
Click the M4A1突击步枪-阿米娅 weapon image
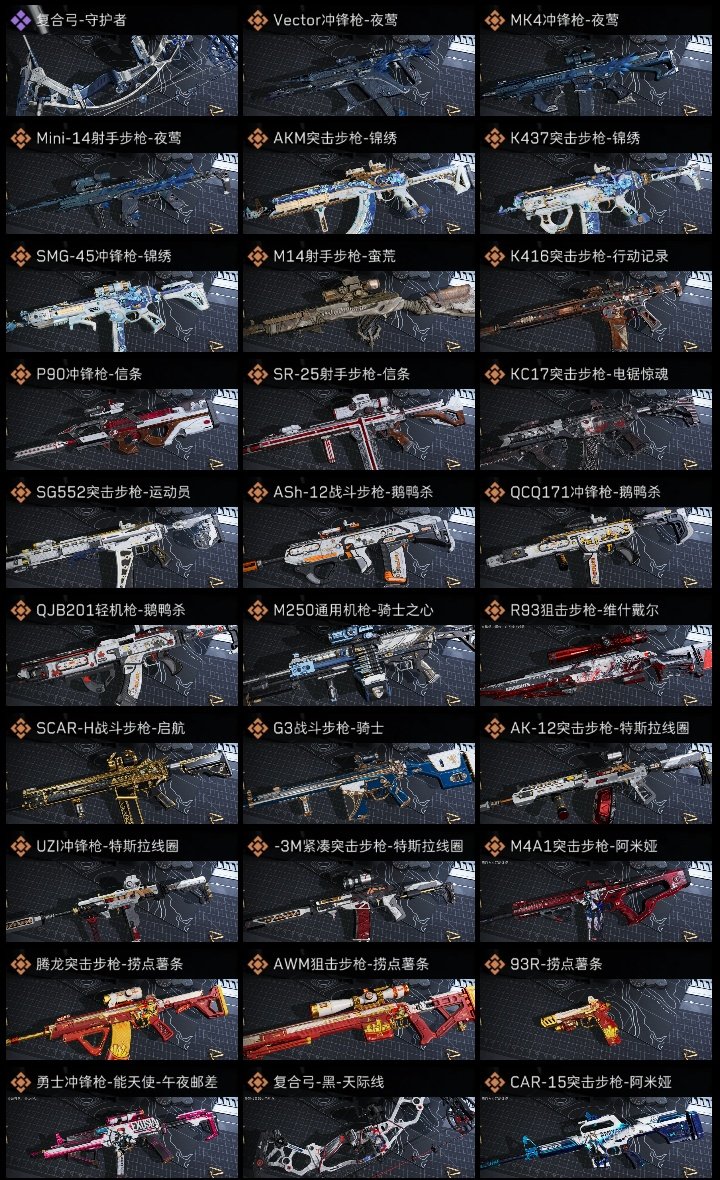point(596,902)
